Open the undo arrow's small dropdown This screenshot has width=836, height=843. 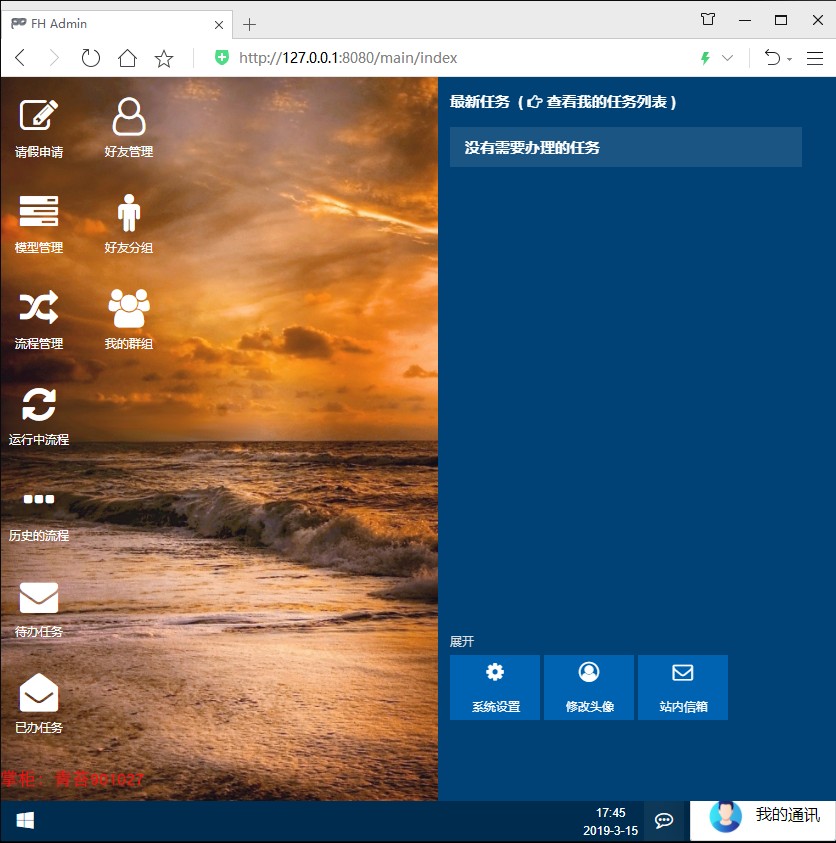(789, 59)
